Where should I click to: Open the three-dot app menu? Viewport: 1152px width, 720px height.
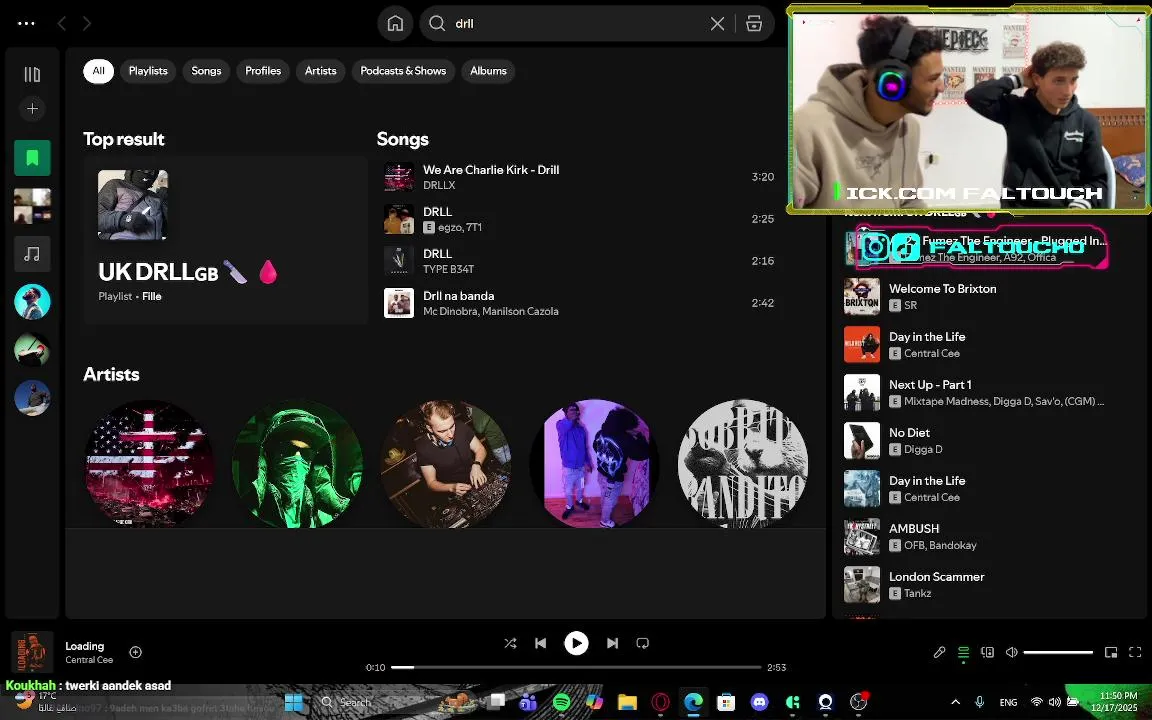pos(26,24)
